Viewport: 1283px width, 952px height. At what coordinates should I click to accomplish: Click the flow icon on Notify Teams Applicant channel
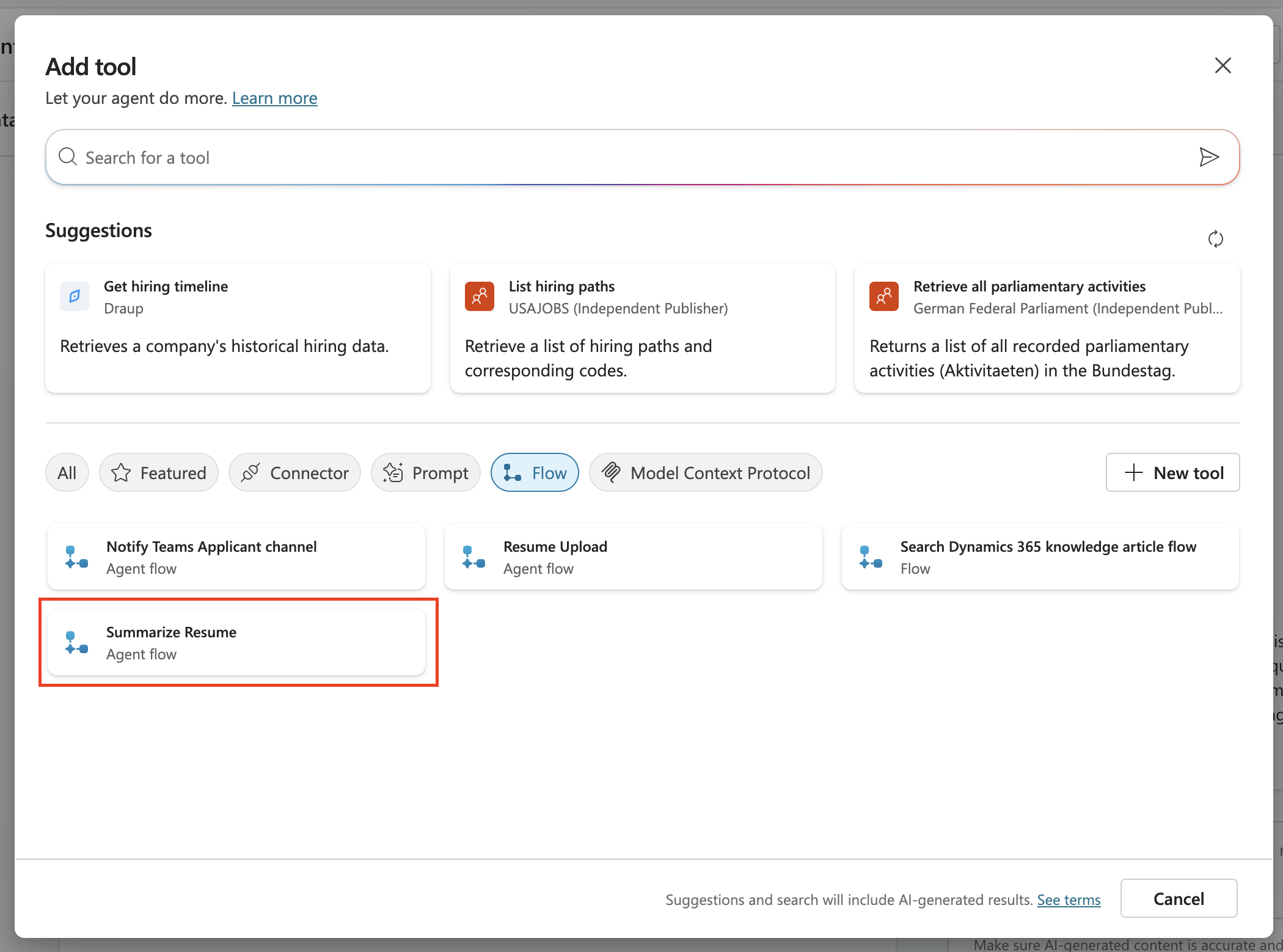click(x=76, y=557)
